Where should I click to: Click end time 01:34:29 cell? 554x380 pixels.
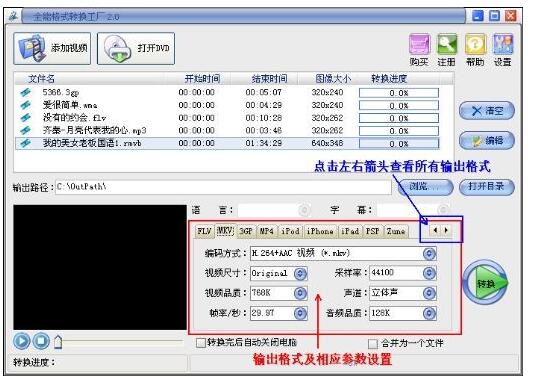click(x=264, y=143)
